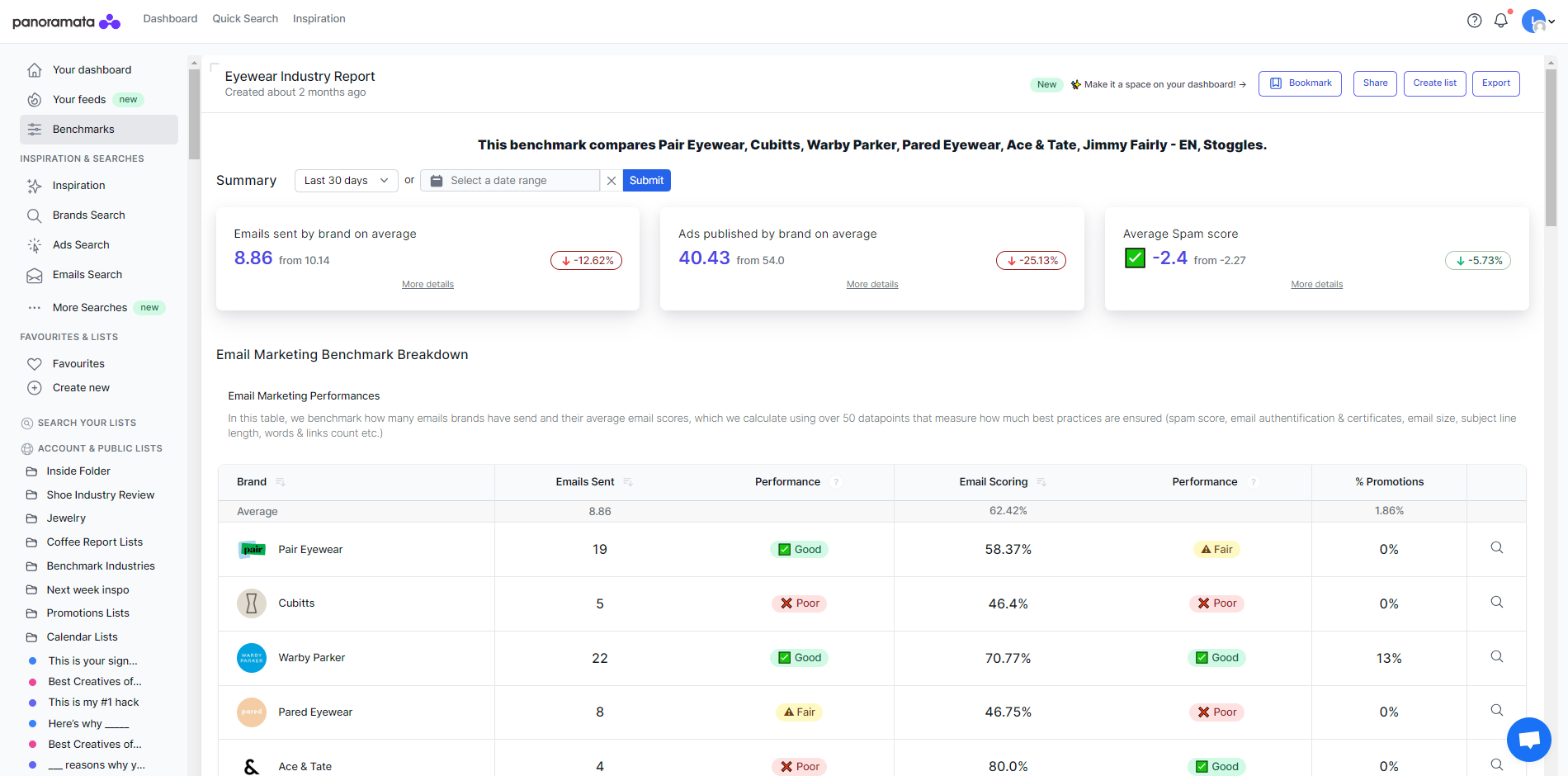
Task: Sort the table by Email Scoring
Action: [1041, 482]
